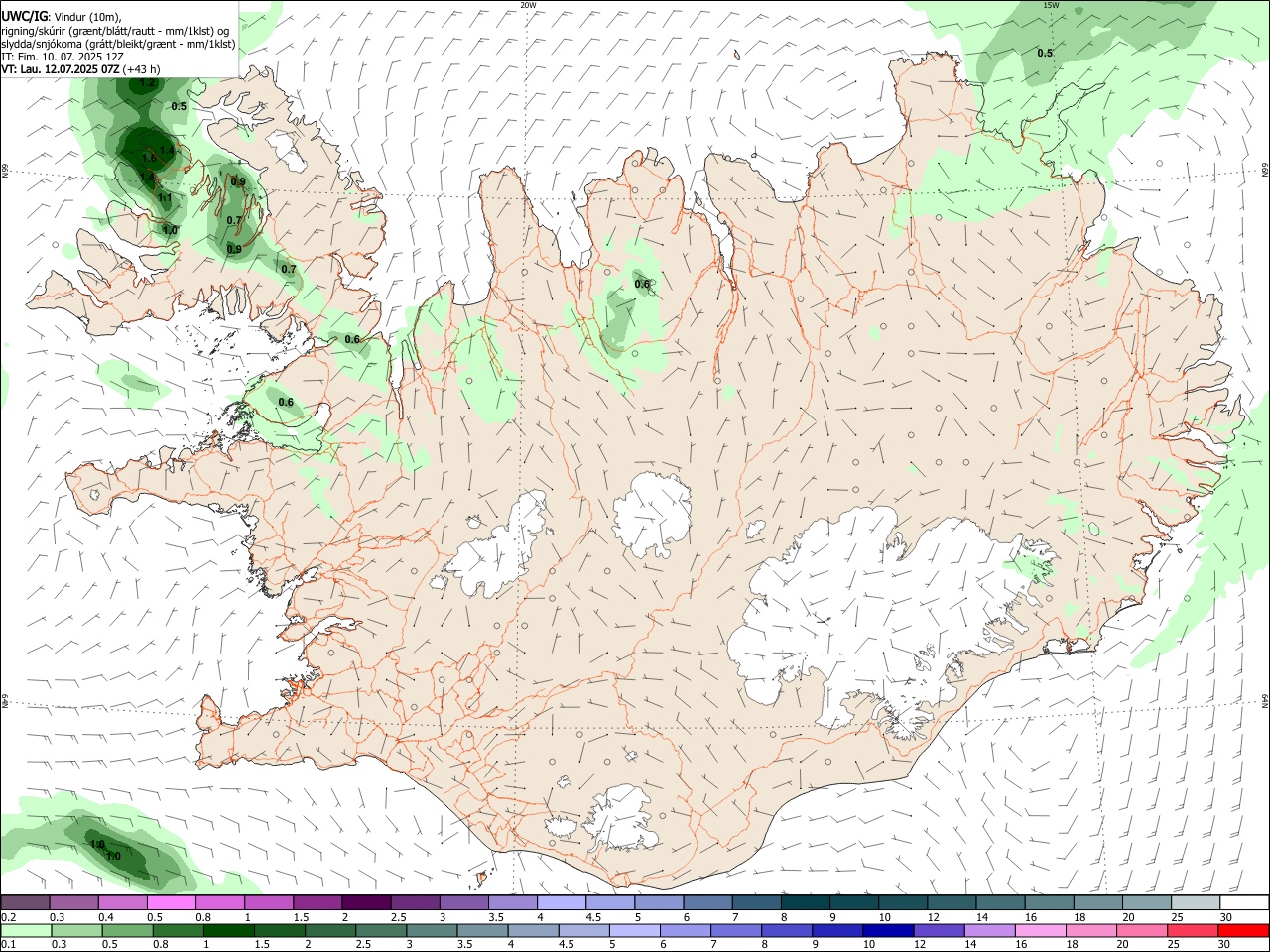This screenshot has width=1270, height=952.
Task: Click the '0.1' label of the rain scale
Action: [x=8, y=945]
